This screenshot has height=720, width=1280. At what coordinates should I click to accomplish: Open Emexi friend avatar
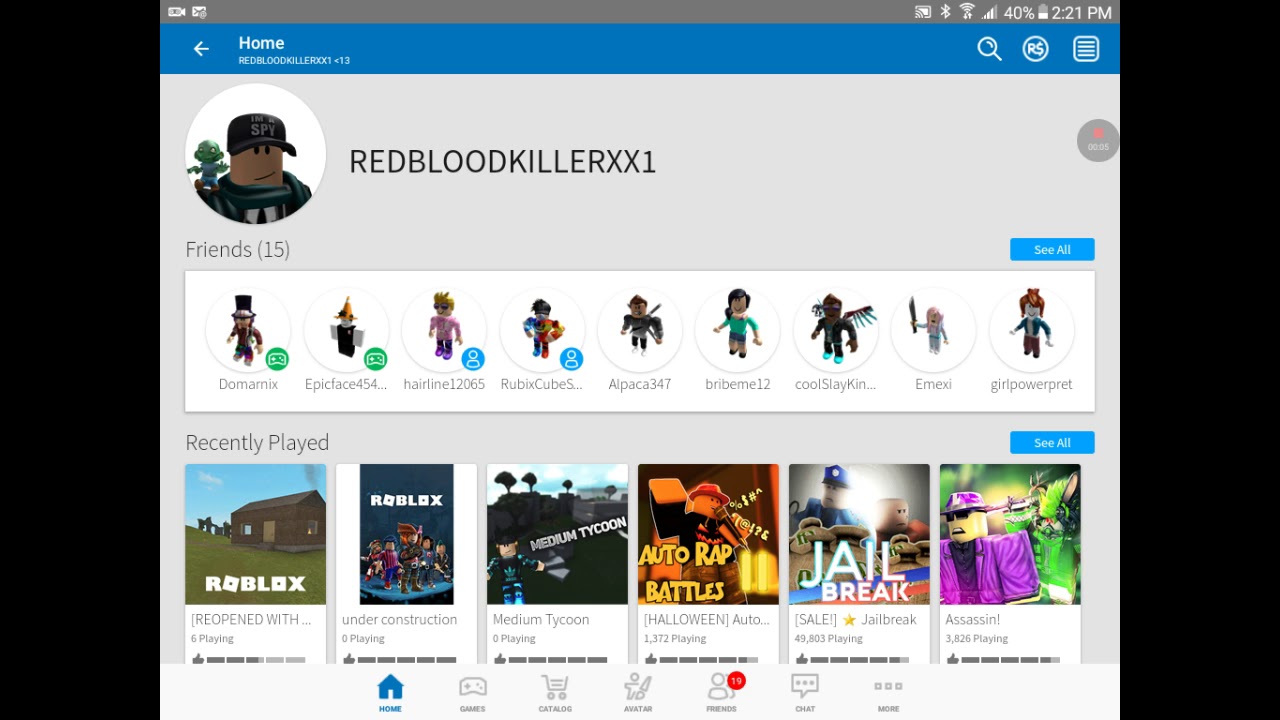(933, 330)
